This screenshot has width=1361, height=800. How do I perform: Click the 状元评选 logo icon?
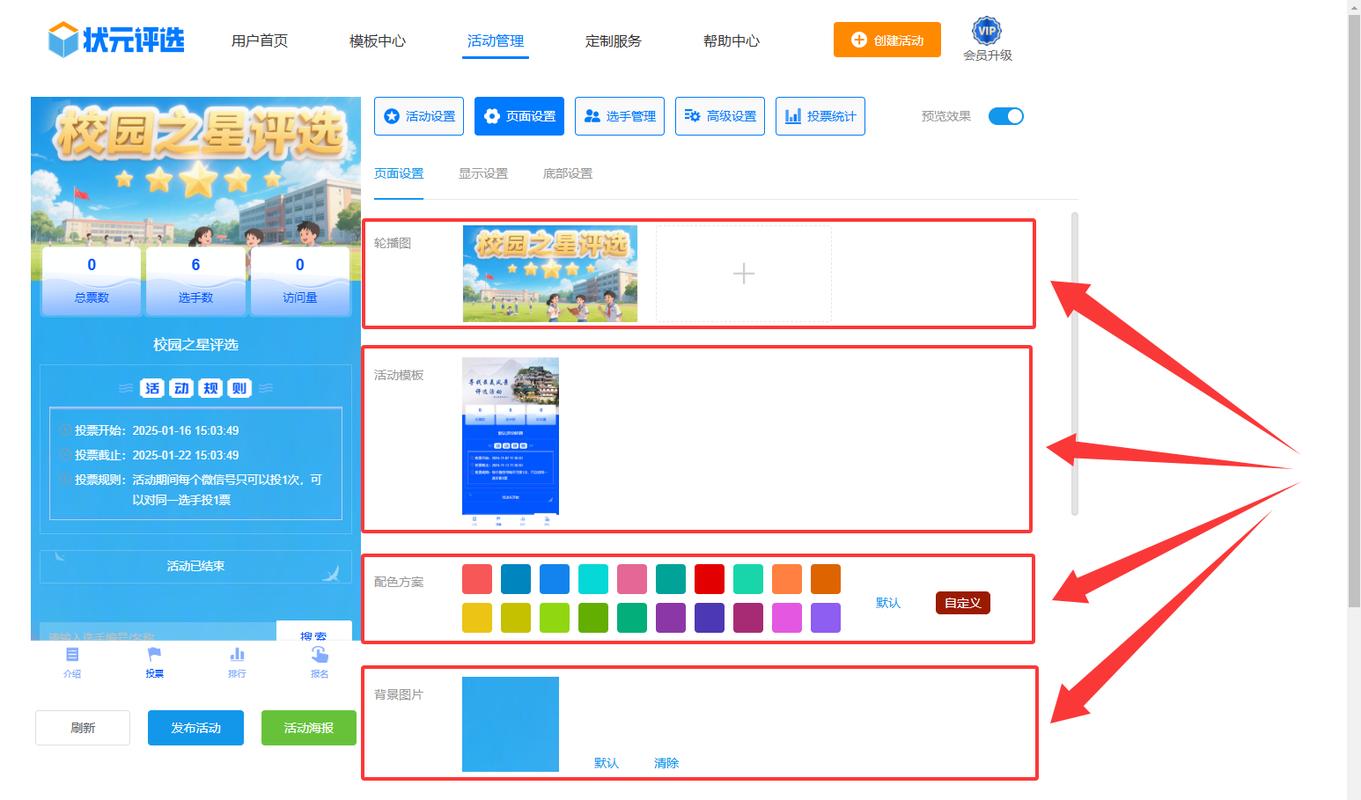[64, 40]
